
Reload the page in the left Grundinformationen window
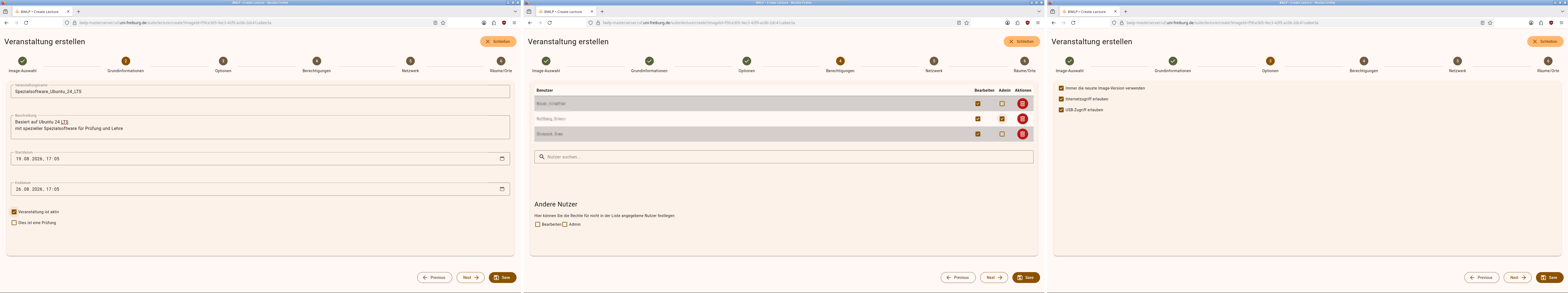26,23
